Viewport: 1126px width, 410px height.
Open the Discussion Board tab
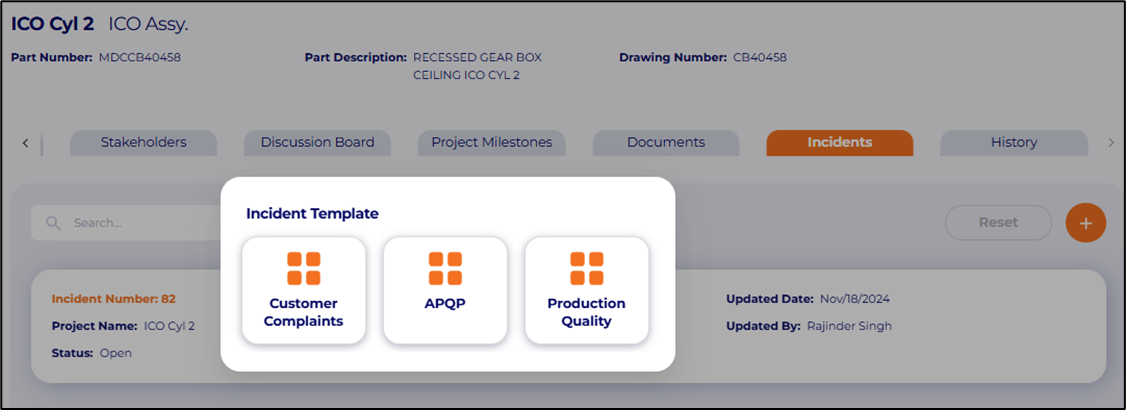[317, 143]
